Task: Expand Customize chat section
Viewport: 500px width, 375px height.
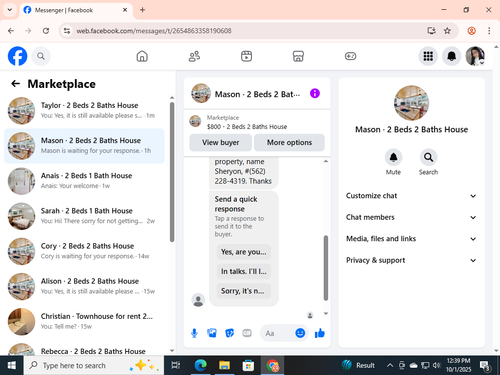Action: point(411,196)
